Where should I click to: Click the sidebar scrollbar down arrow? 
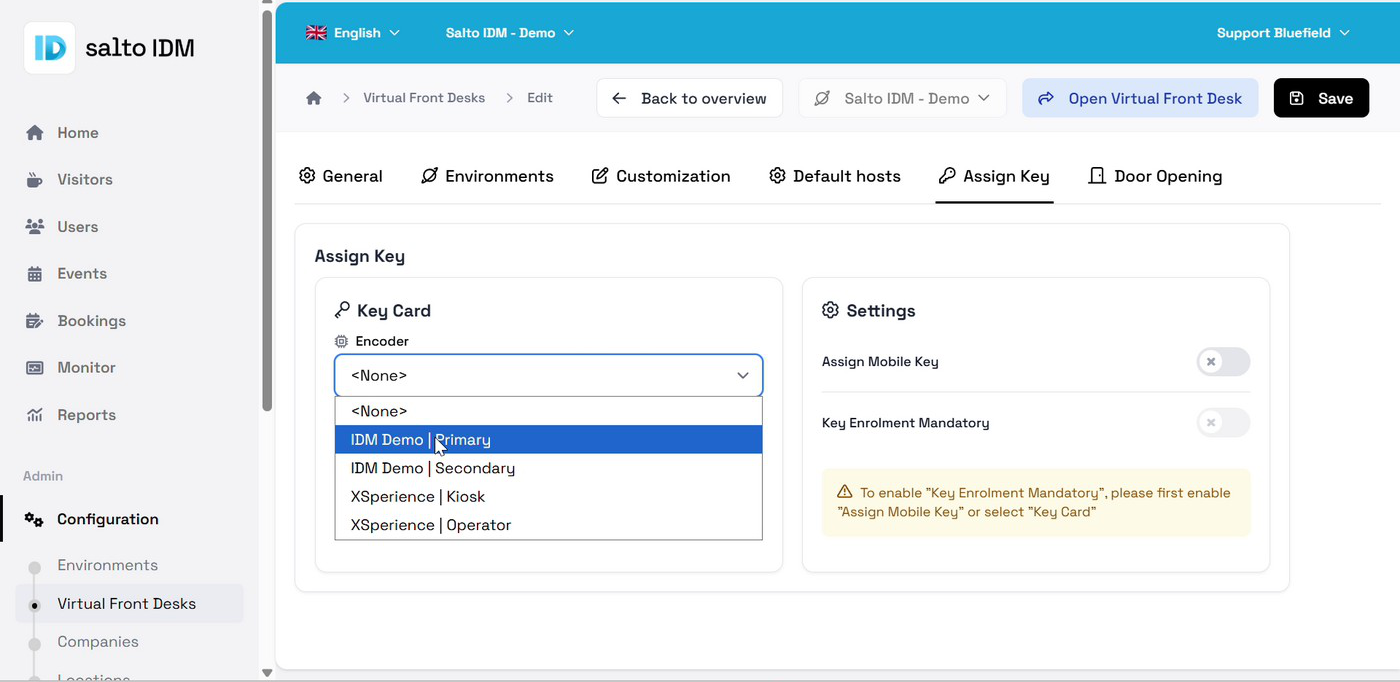[267, 673]
